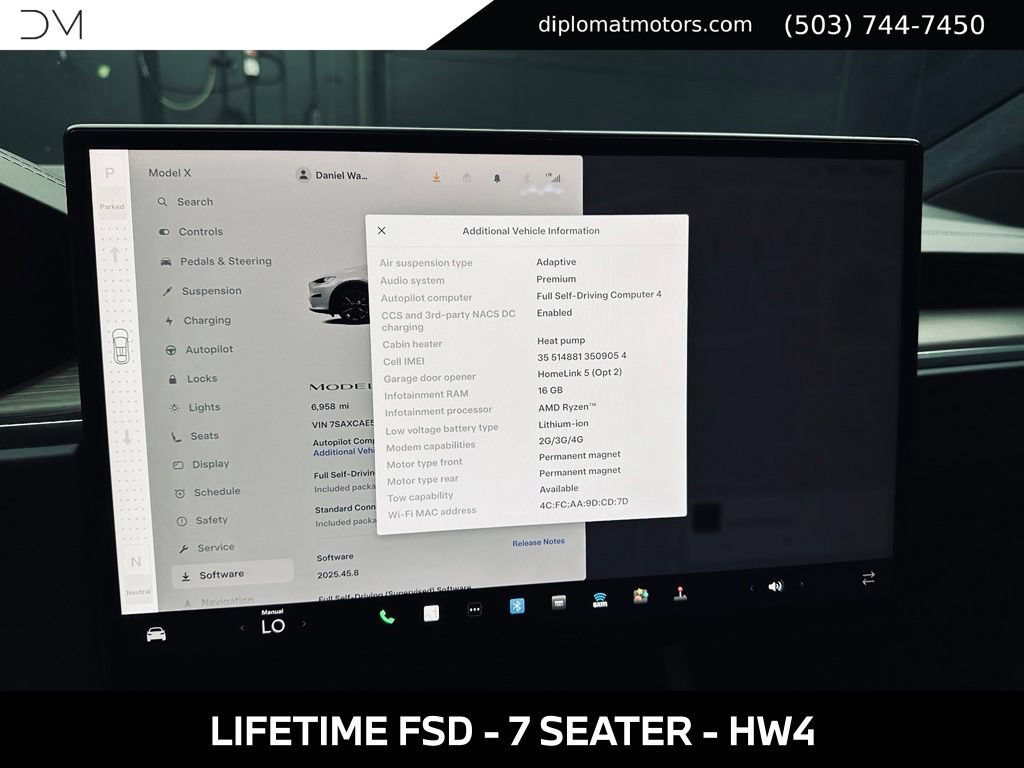Open the Service menu
The image size is (1024, 768).
pyautogui.click(x=206, y=548)
